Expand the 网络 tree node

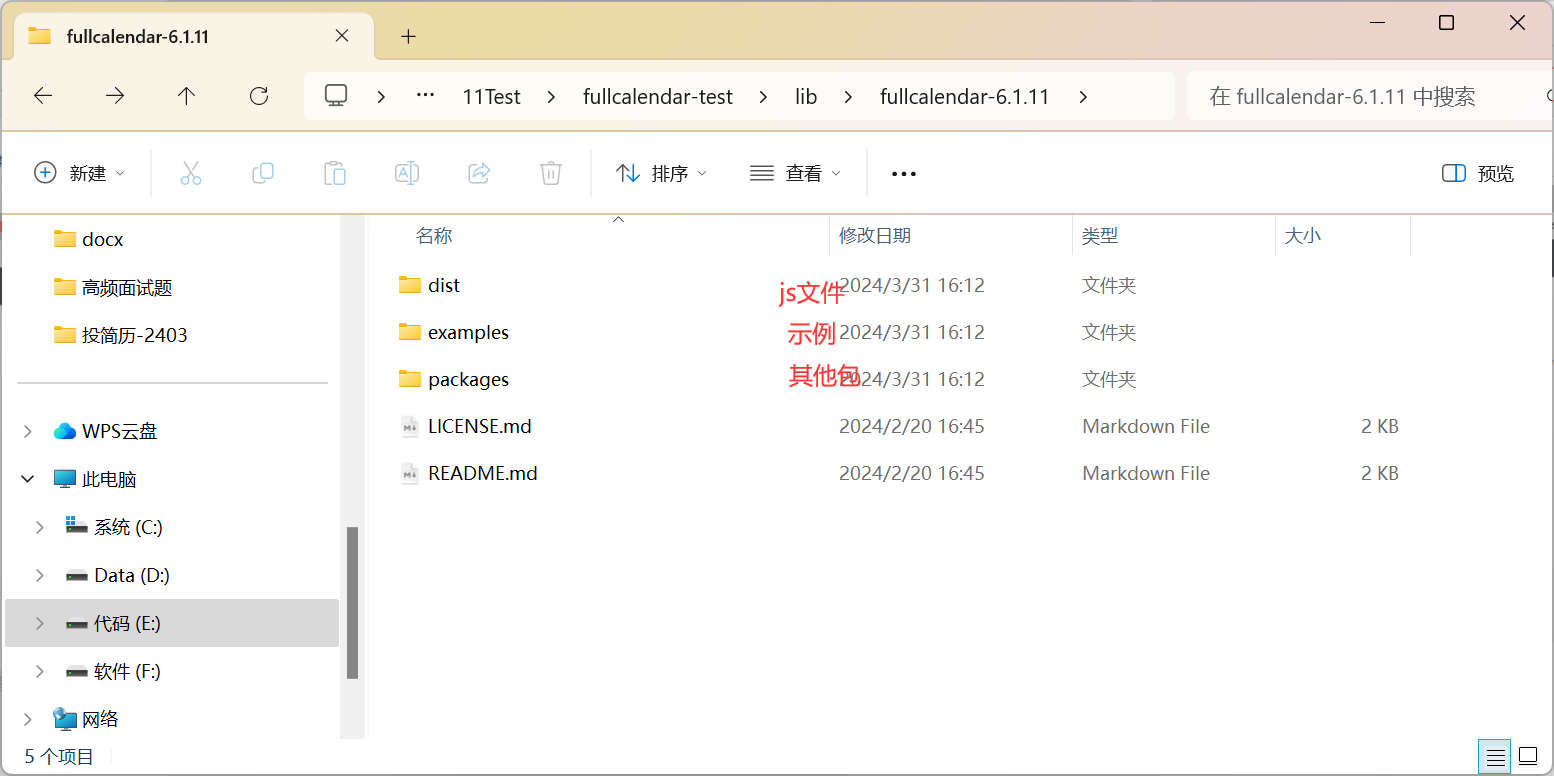(27, 719)
